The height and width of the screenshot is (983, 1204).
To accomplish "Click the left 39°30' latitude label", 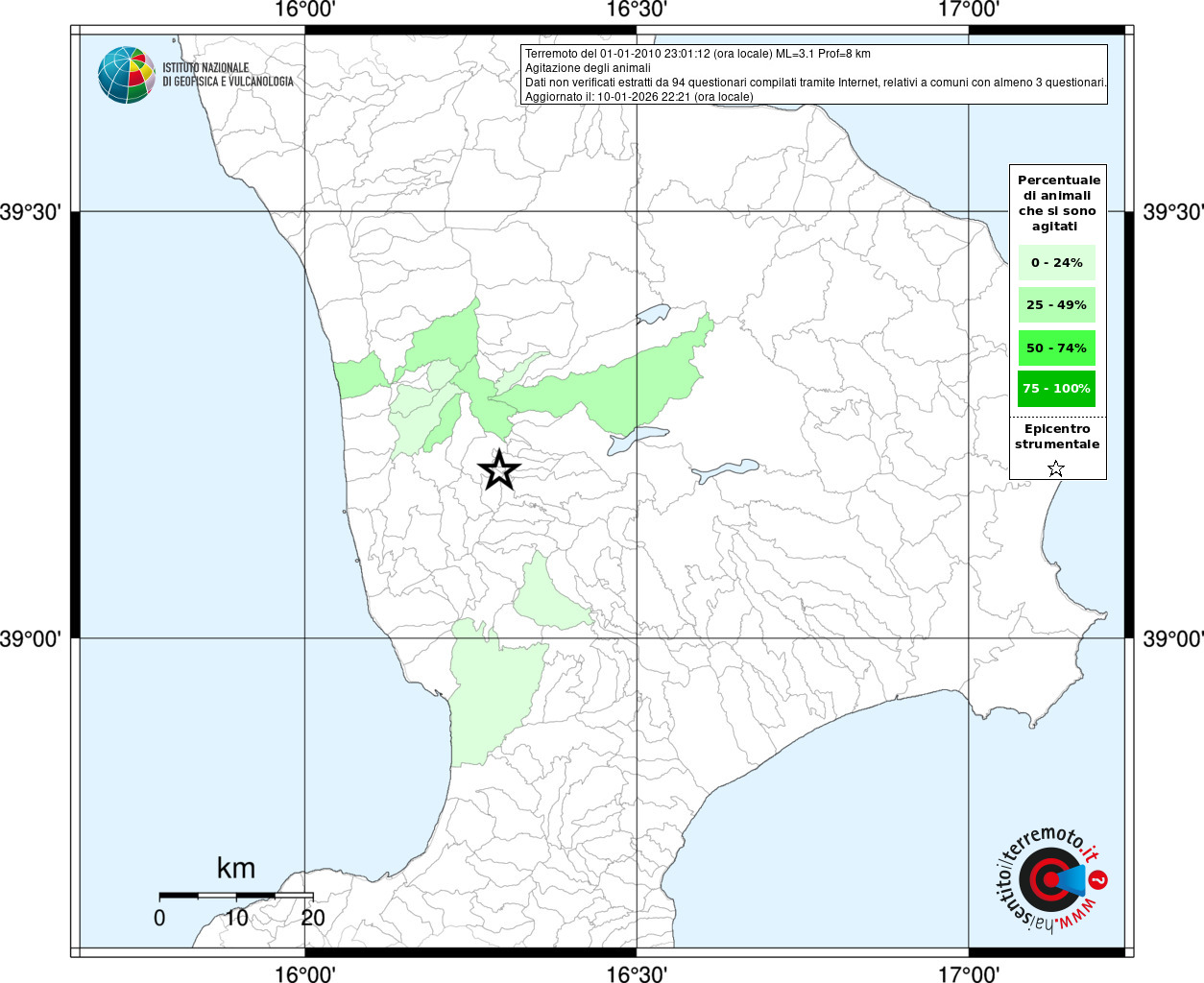I will 30,212.
